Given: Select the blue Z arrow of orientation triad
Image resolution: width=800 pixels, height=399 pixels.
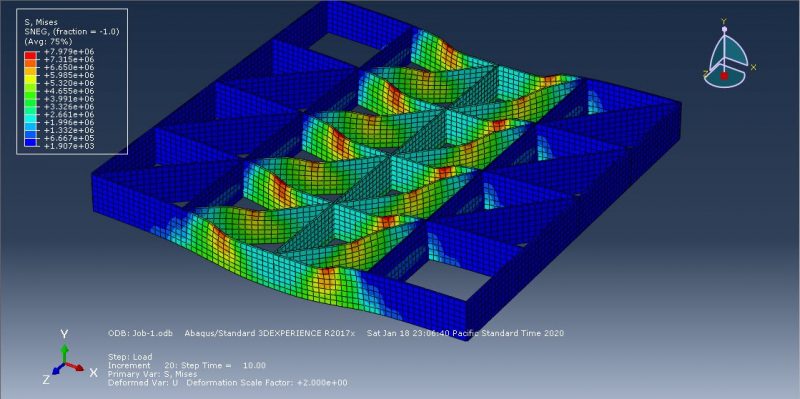Looking at the screenshot, I should (x=58, y=368).
